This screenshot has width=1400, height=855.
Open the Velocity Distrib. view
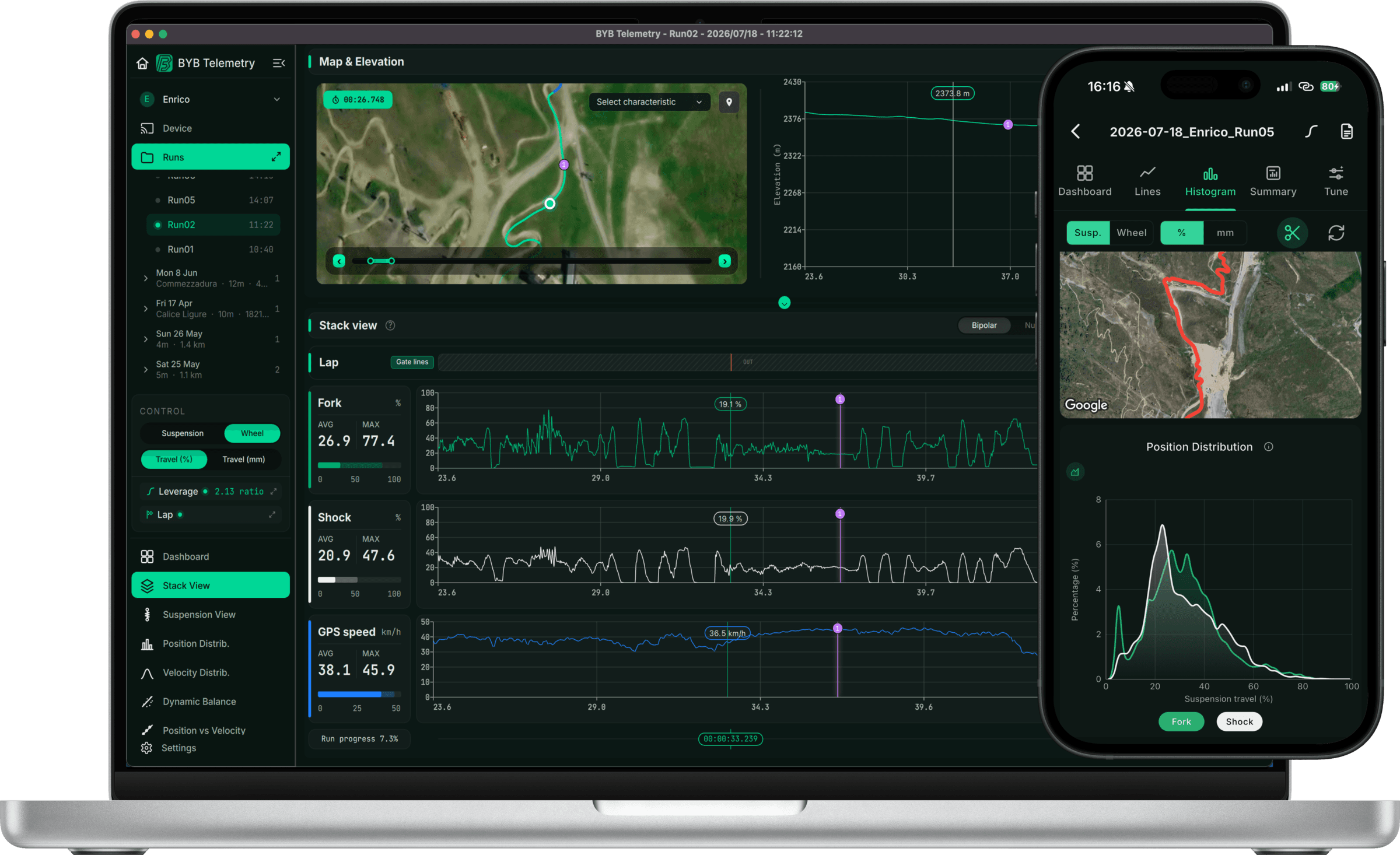211,672
